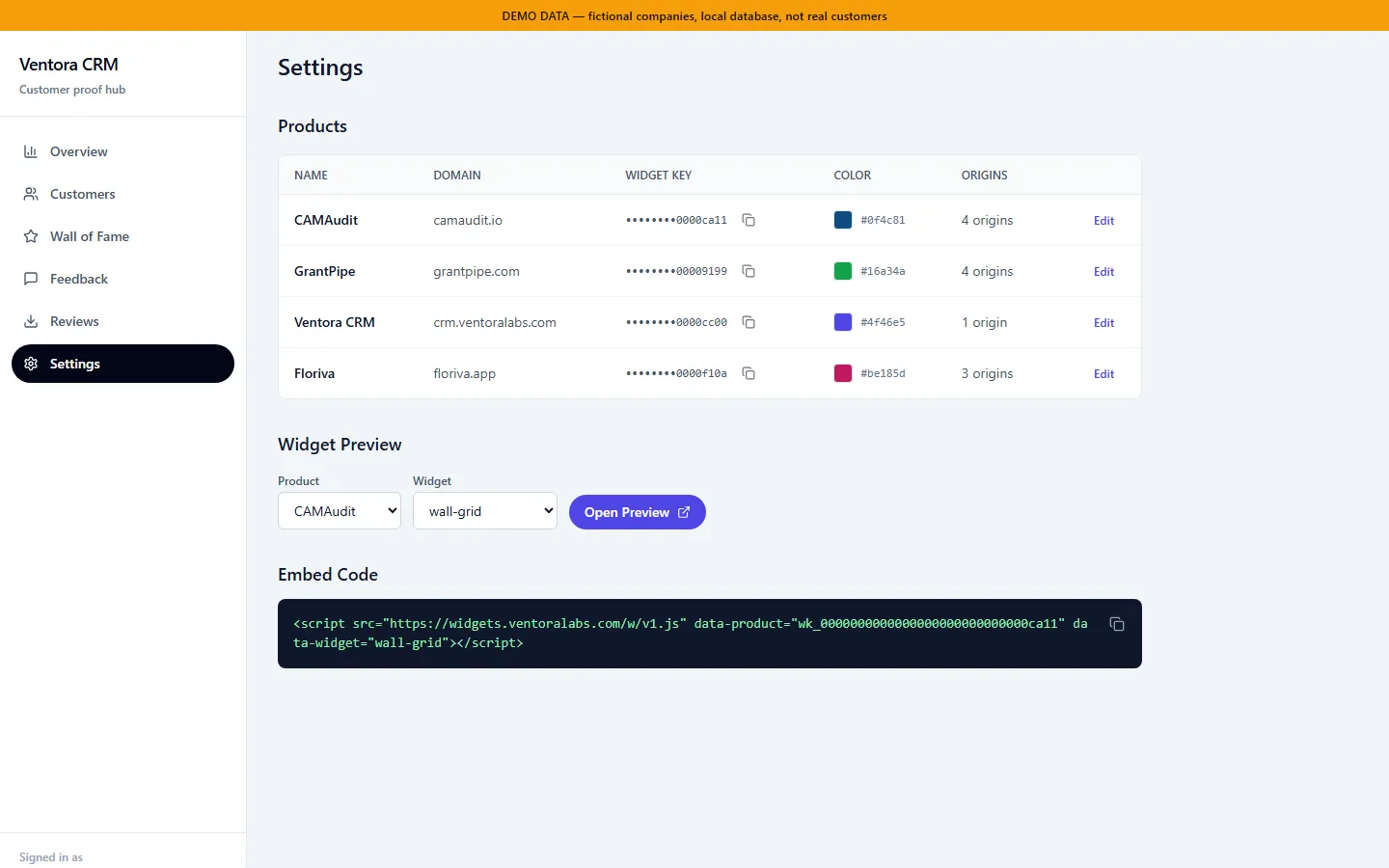1389x868 pixels.
Task: Open the Widget dropdown showing wall-grid
Action: tap(485, 511)
